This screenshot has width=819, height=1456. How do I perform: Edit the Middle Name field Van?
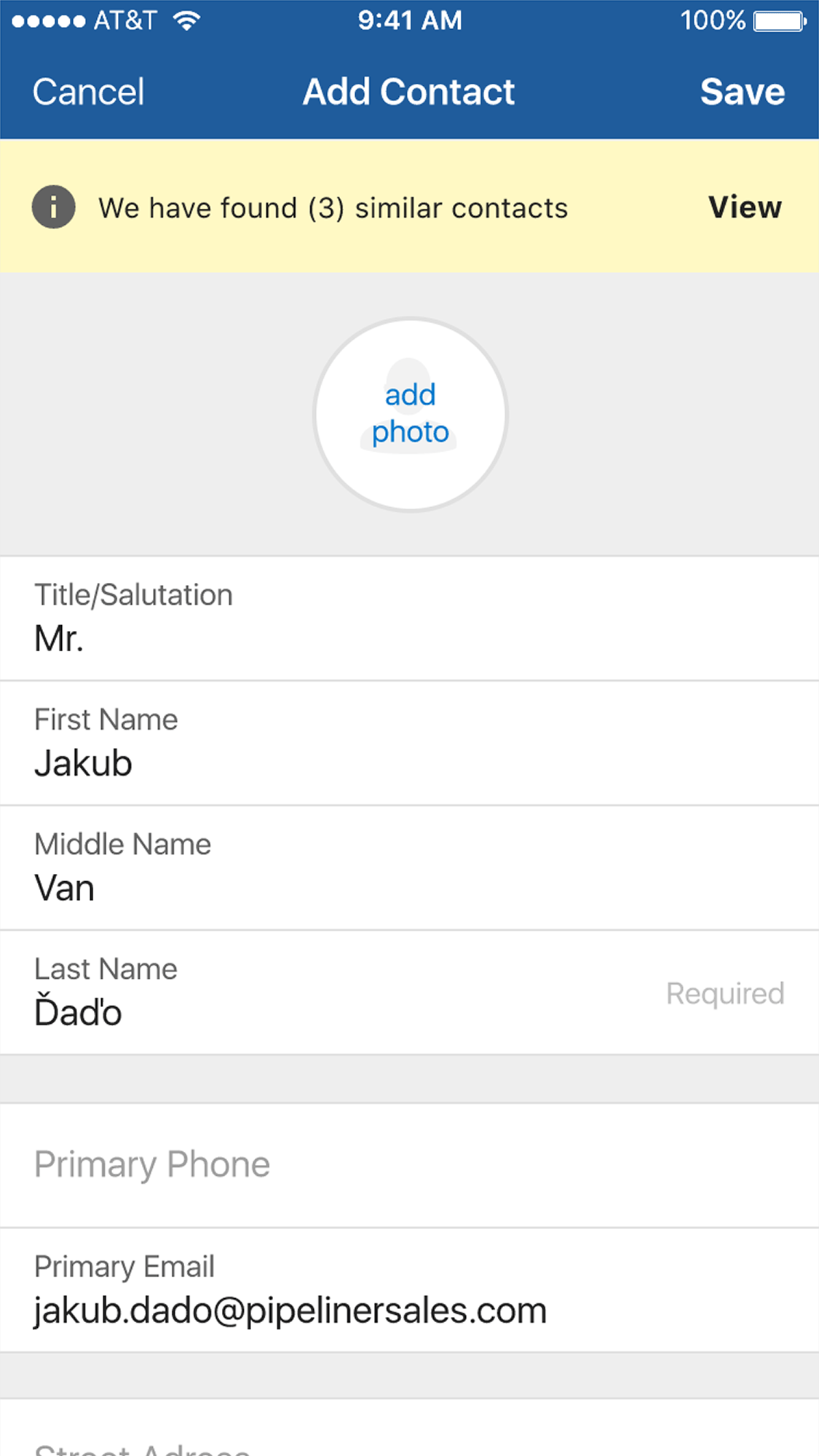click(409, 868)
